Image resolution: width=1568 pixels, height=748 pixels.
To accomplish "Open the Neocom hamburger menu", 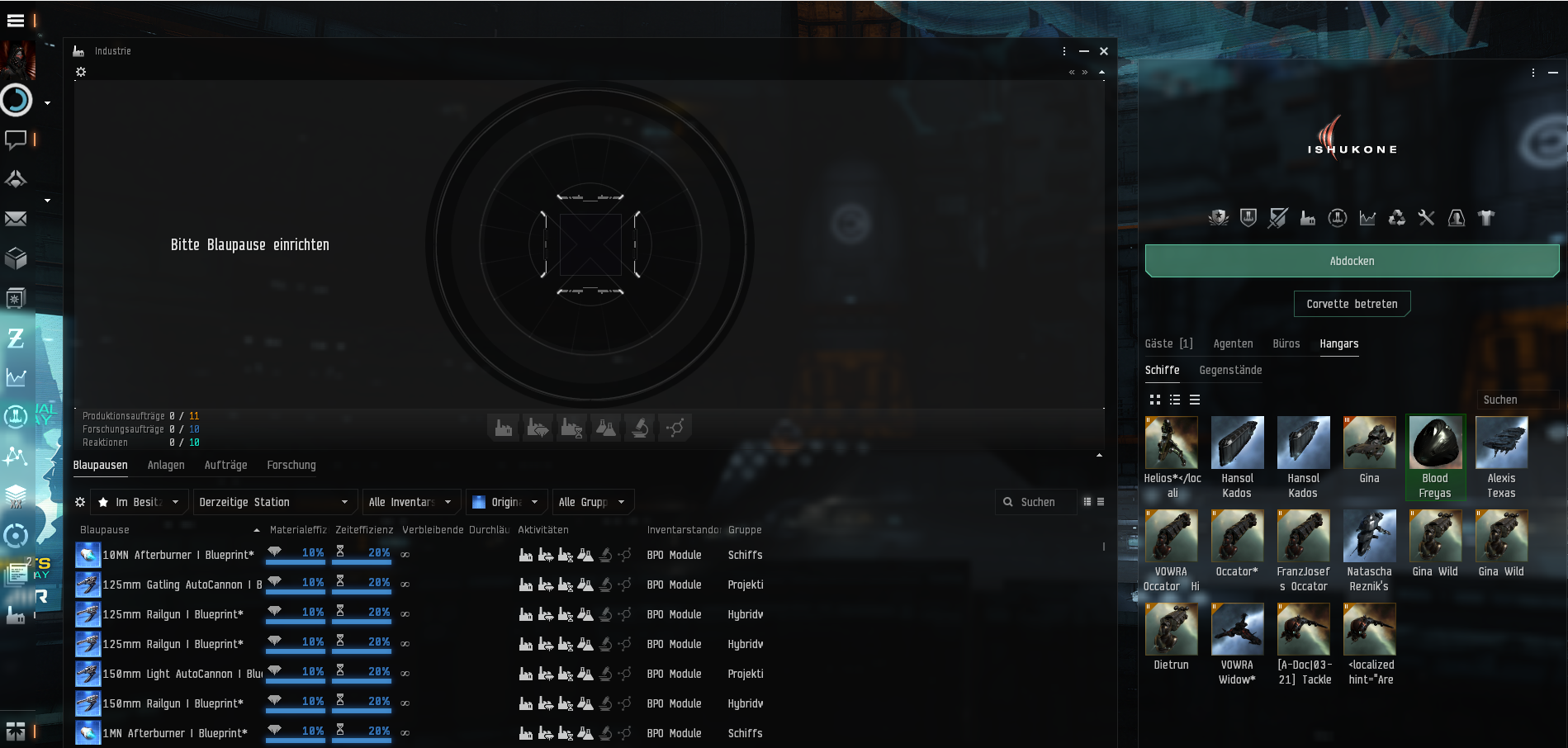I will click(x=16, y=21).
